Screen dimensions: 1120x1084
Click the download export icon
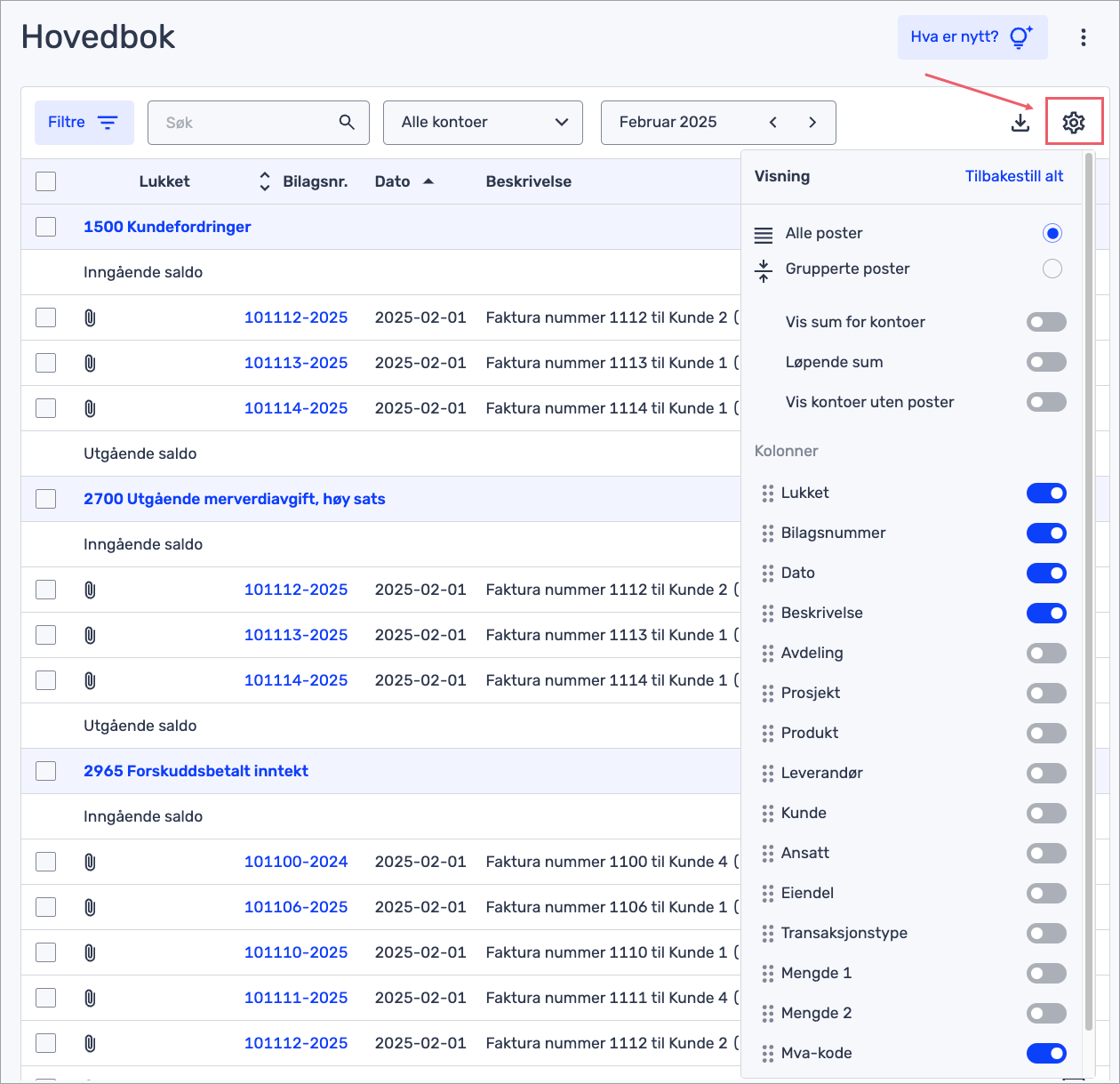(x=1020, y=123)
